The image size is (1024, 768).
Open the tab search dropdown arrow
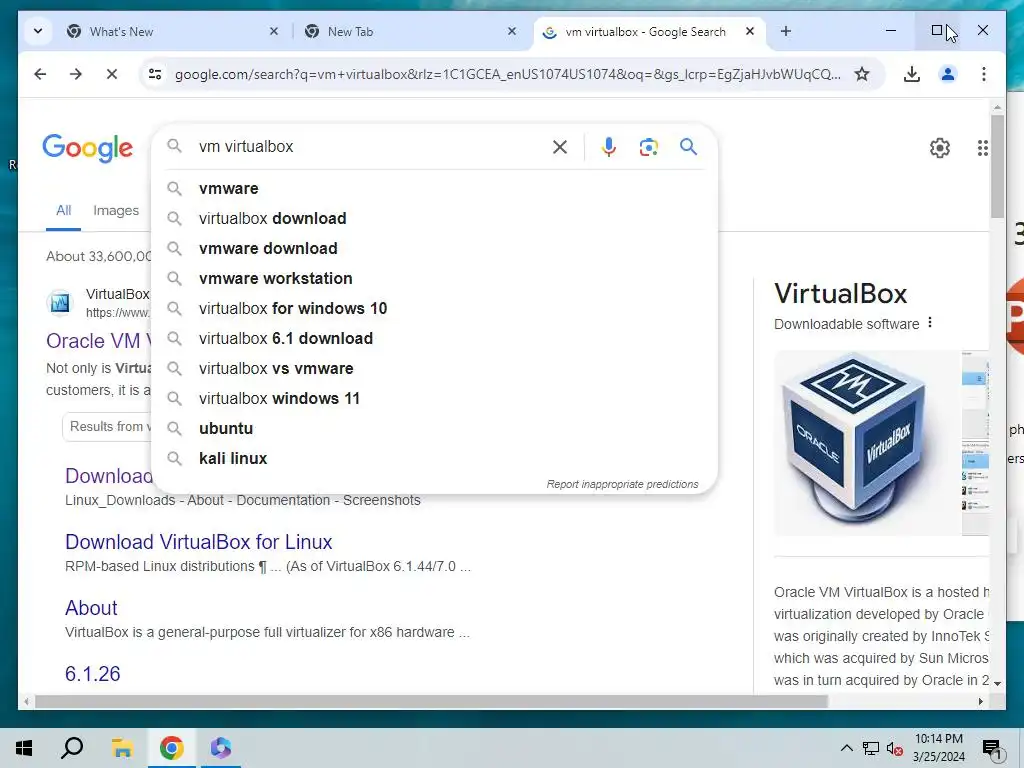click(38, 31)
